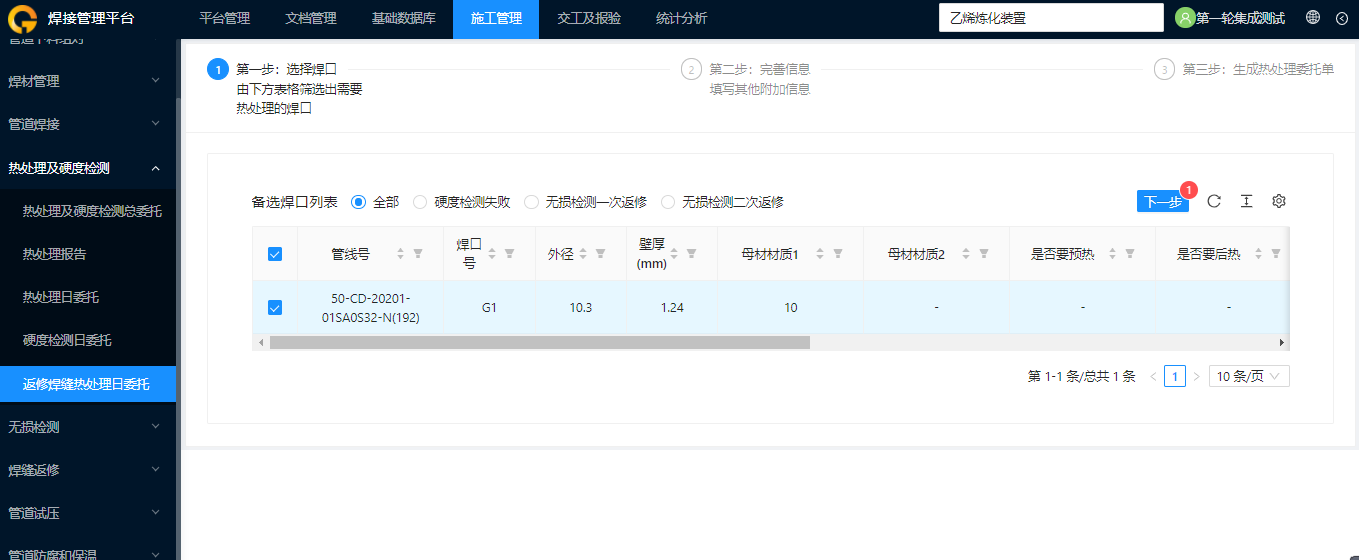Image resolution: width=1359 pixels, height=560 pixels.
Task: Expand the 无损检测 sidebar menu
Action: (x=88, y=427)
